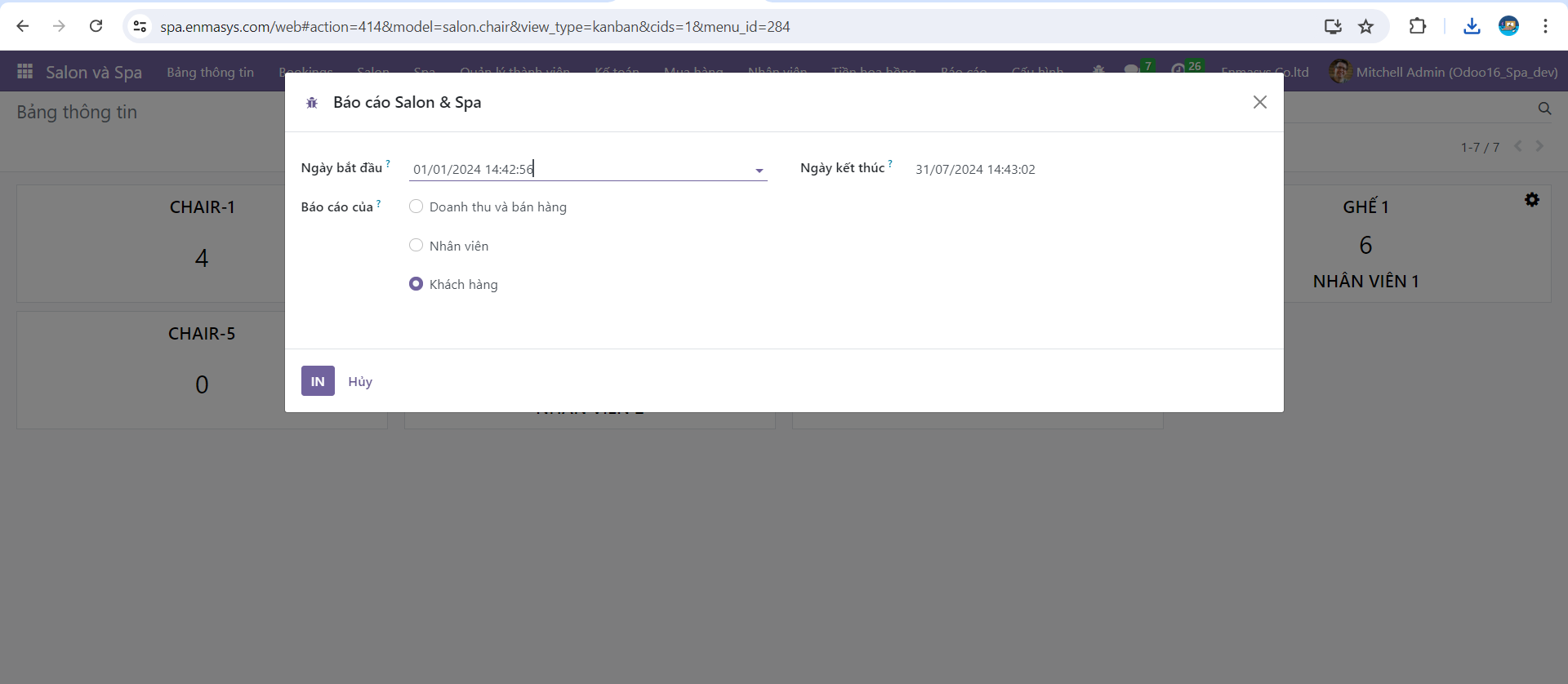Open the Chrome three-dot menu
1568x684 pixels.
pyautogui.click(x=1545, y=27)
